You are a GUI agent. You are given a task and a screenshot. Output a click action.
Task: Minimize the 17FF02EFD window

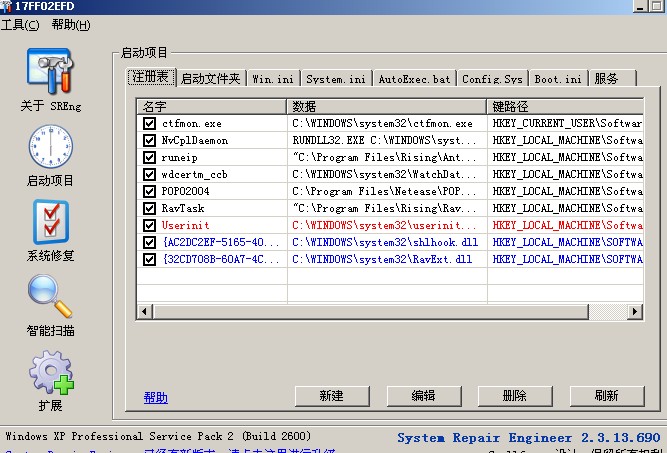tap(640, 6)
